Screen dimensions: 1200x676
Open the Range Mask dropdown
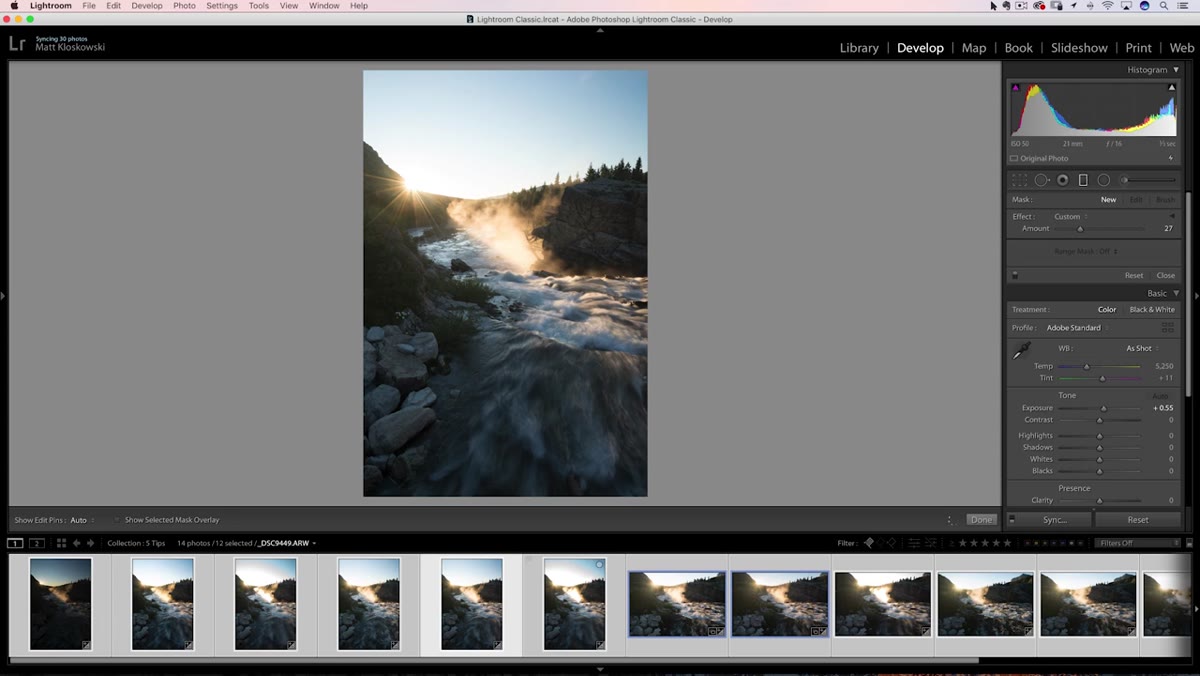tap(1086, 251)
